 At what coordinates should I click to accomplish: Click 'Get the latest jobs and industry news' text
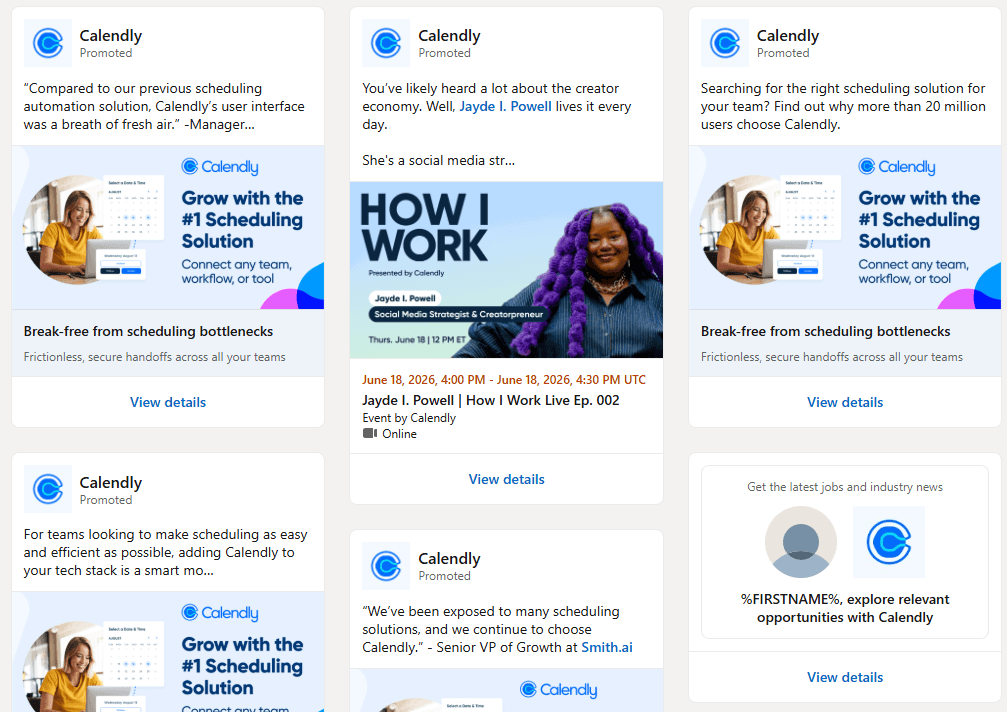(x=845, y=487)
